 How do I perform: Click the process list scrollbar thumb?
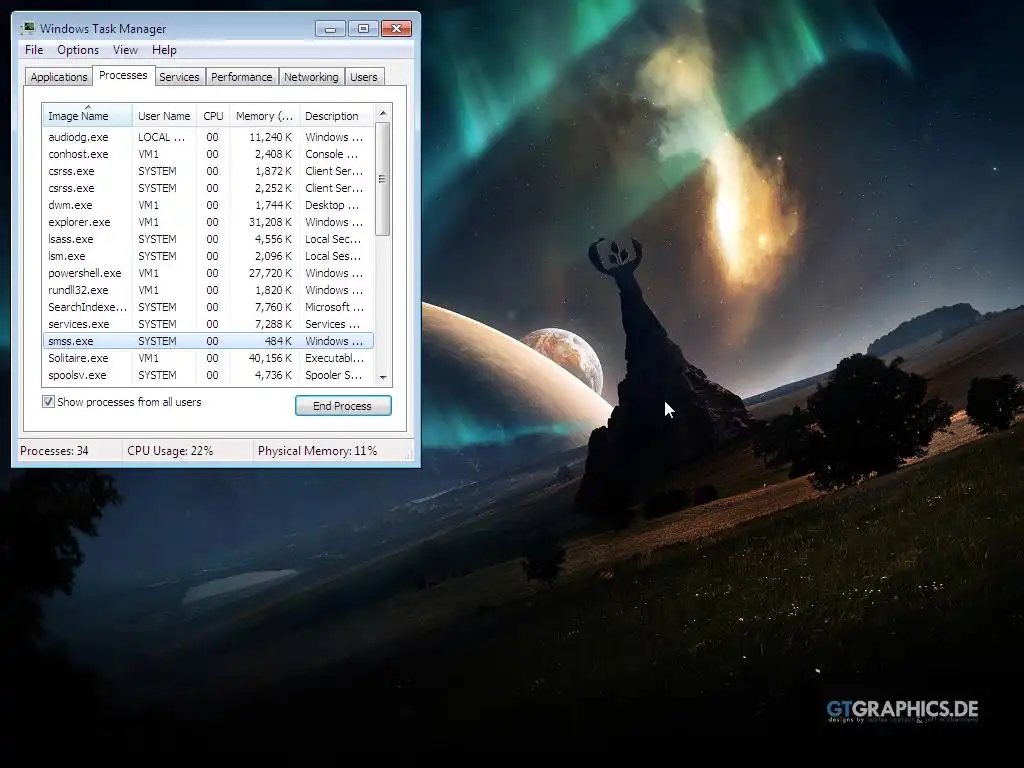(383, 179)
